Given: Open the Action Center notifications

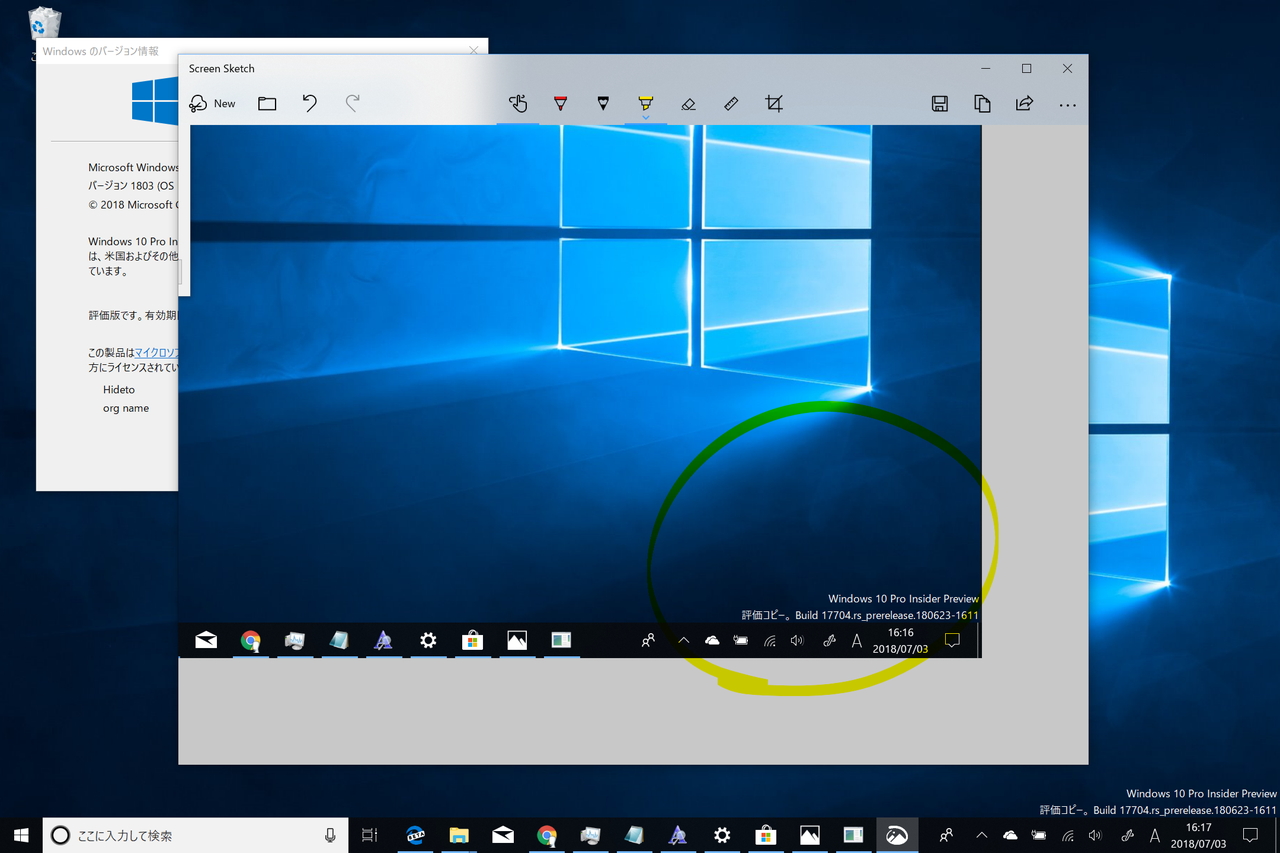Looking at the screenshot, I should 1250,835.
